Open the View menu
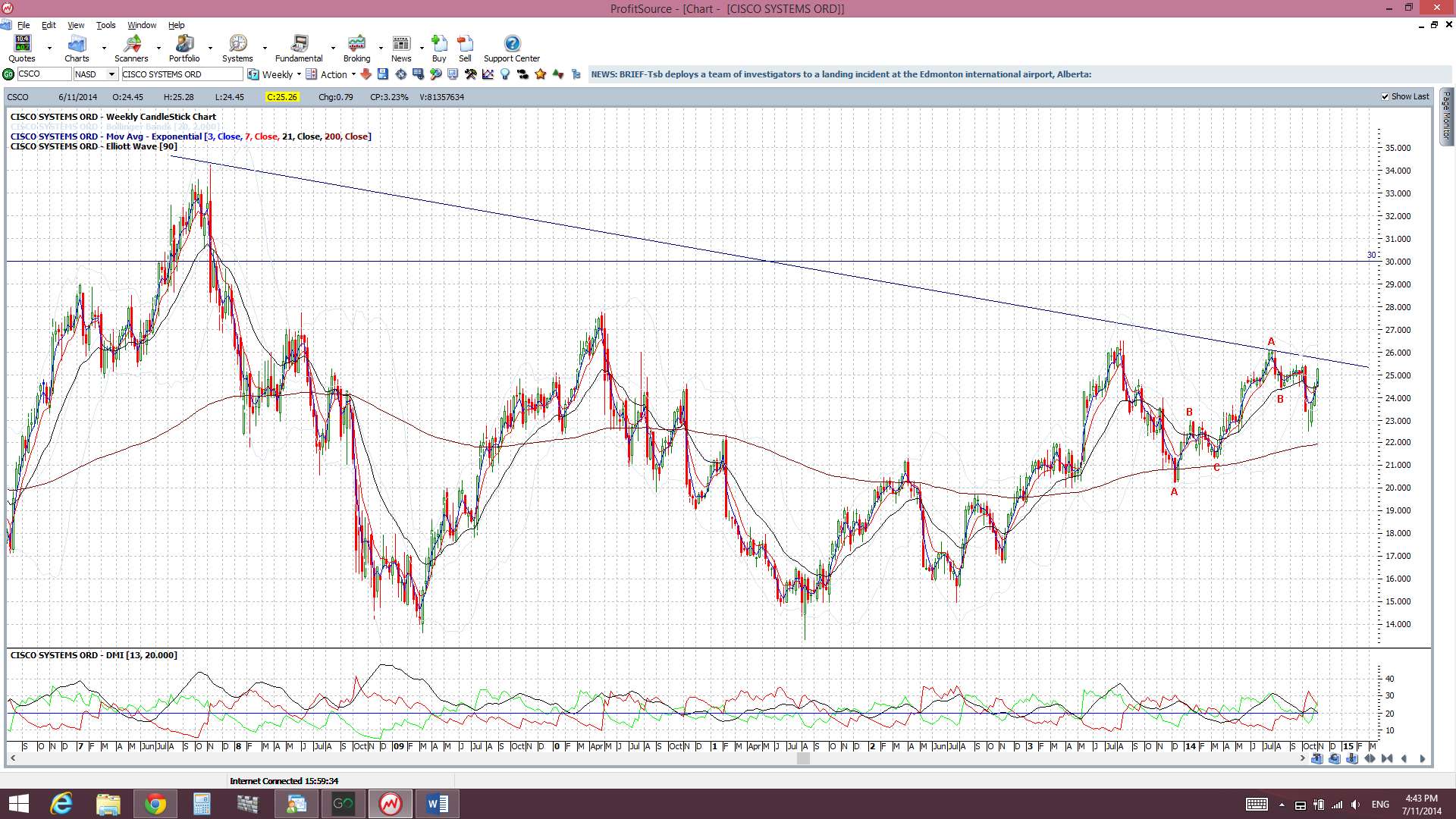Screen dimensions: 1456x819 point(76,25)
